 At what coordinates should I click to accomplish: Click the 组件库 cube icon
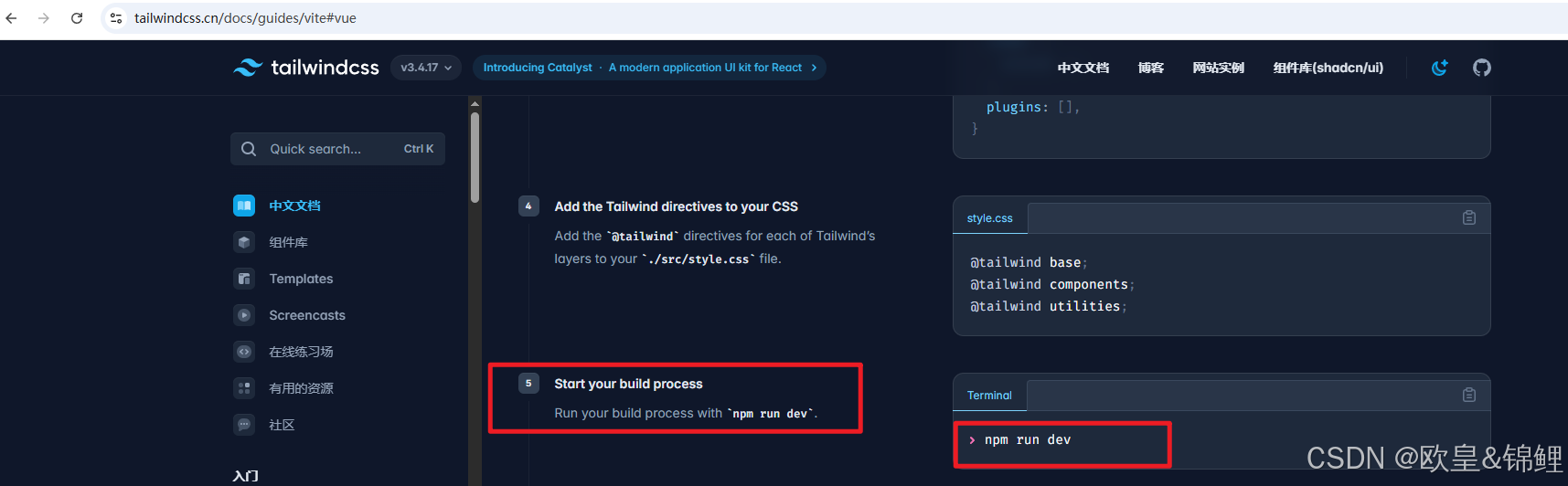[x=244, y=242]
